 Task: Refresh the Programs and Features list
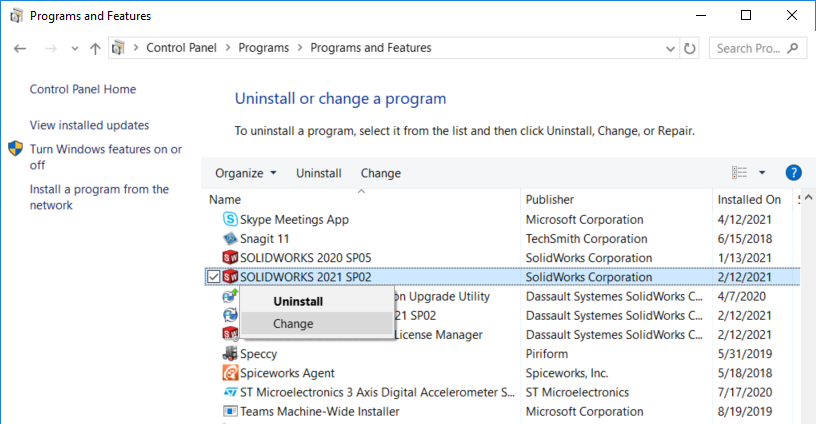pos(690,48)
